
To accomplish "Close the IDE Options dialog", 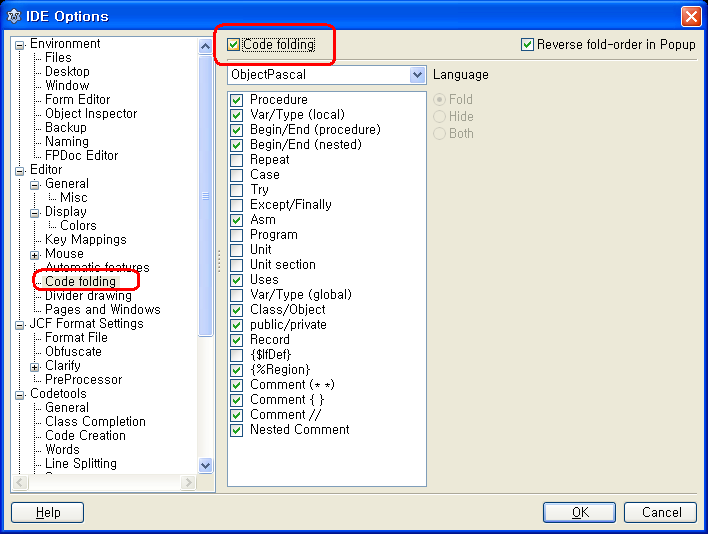I will coord(691,17).
